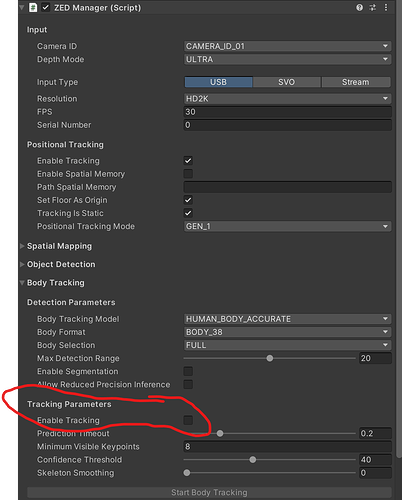This screenshot has width=402, height=500.
Task: Select Stream input type
Action: [x=356, y=82]
